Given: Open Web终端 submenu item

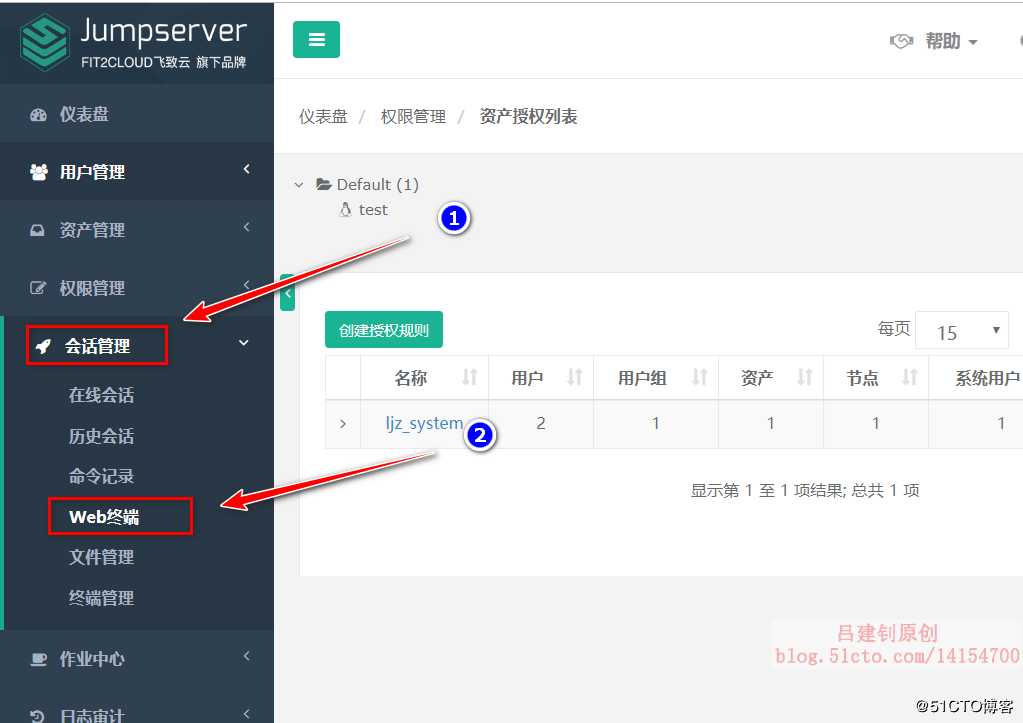Looking at the screenshot, I should pyautogui.click(x=104, y=517).
